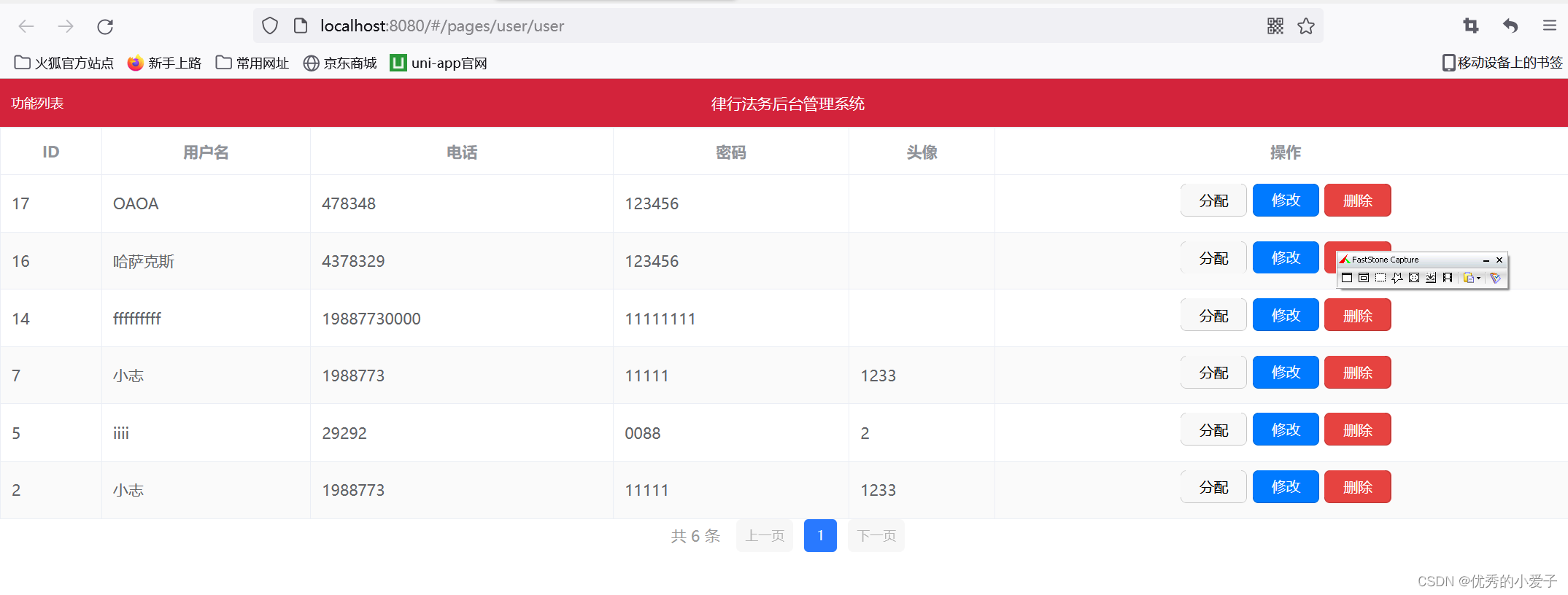
Task: Click the 密码 column header
Action: tap(730, 152)
